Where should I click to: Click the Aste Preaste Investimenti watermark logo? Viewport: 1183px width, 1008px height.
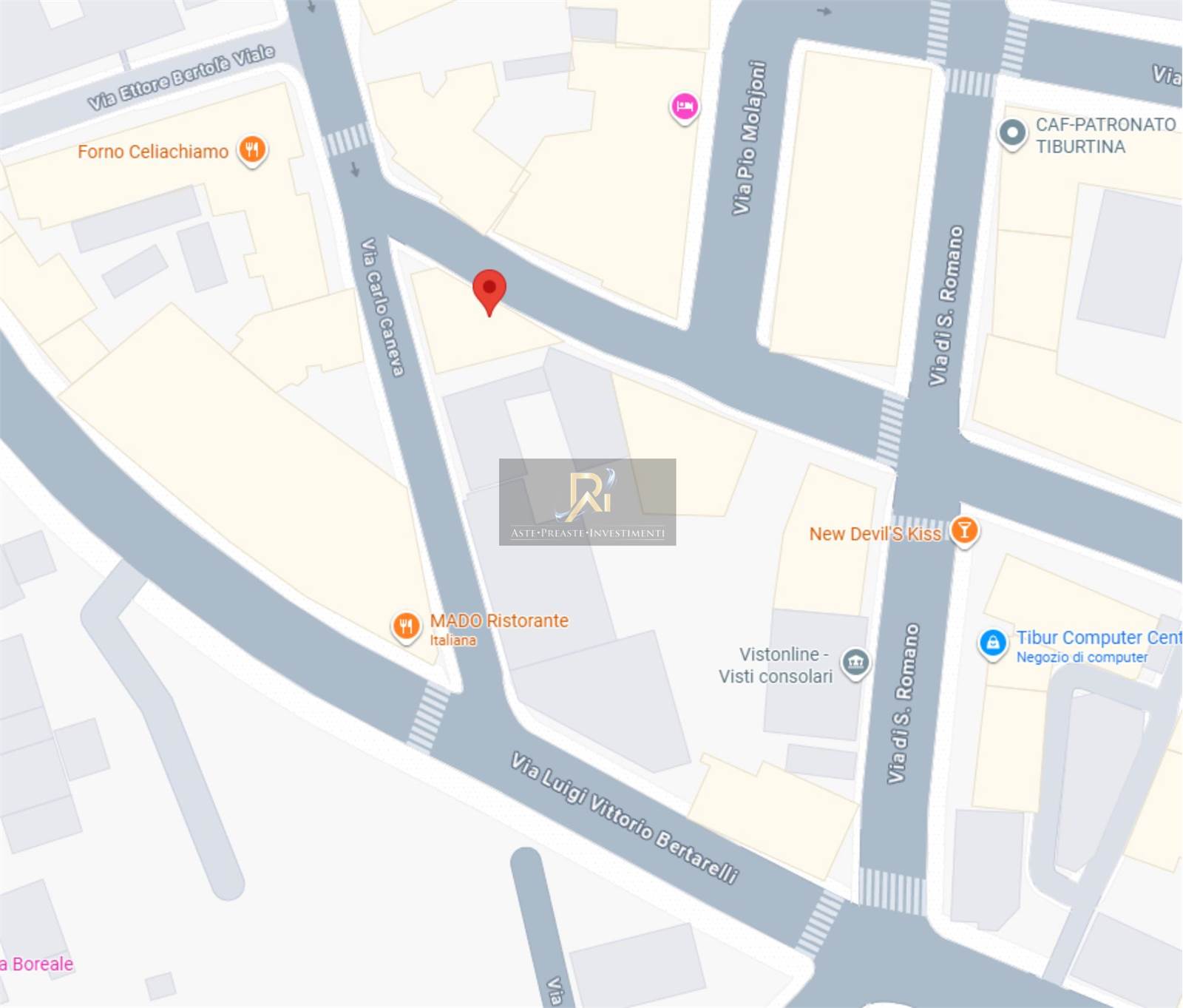[x=587, y=502]
